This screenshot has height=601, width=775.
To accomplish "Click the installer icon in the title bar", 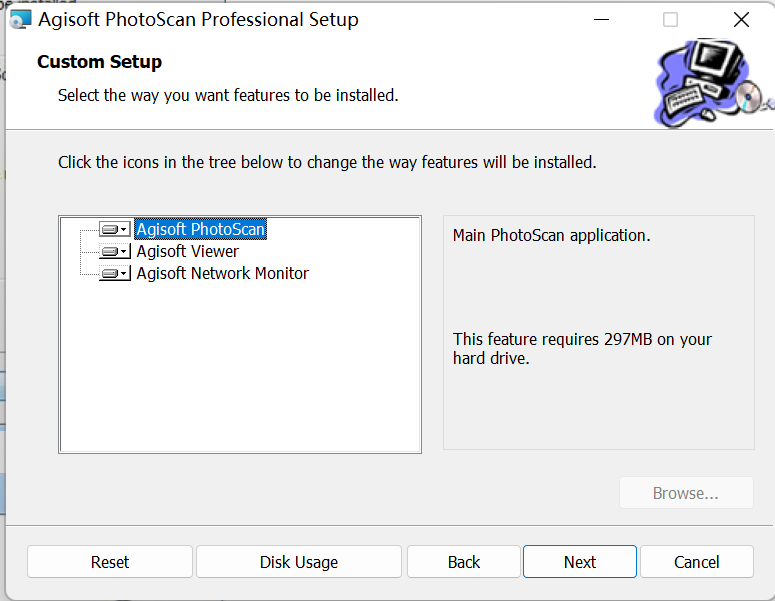I will (x=19, y=20).
